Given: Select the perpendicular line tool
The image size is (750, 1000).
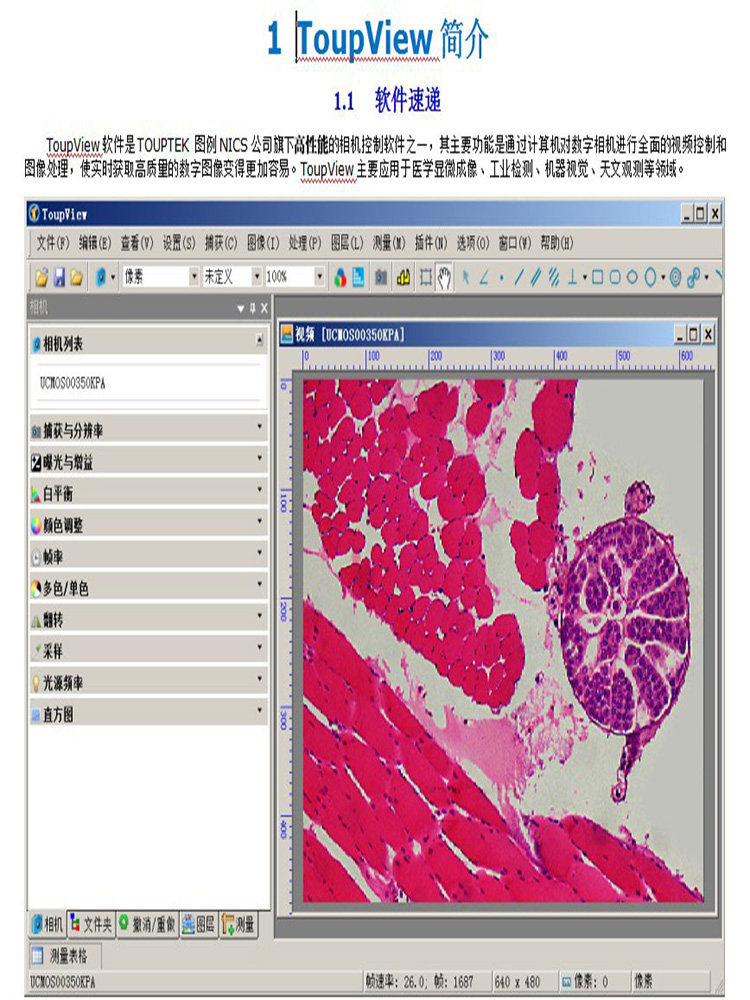Looking at the screenshot, I should click(571, 277).
